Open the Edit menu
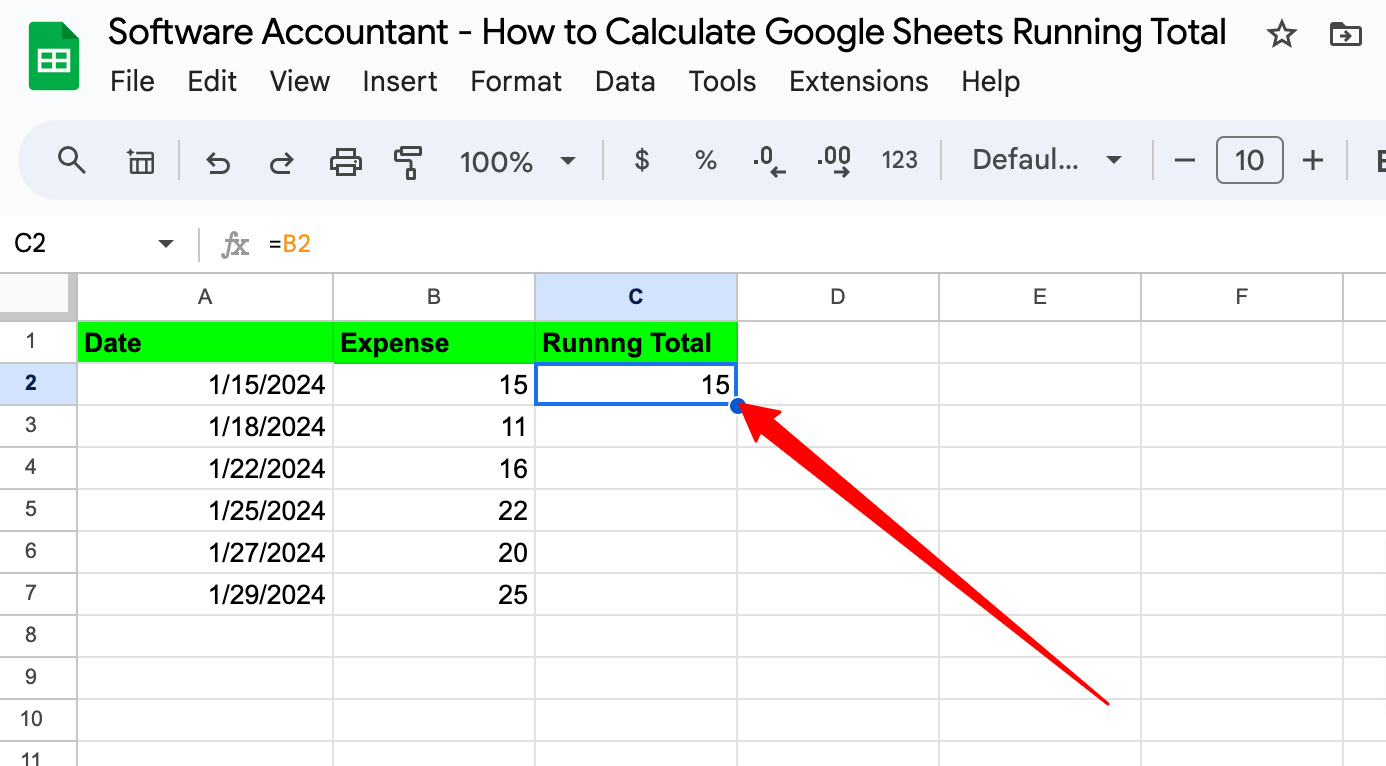Screen dimensions: 1386x766 pos(212,81)
